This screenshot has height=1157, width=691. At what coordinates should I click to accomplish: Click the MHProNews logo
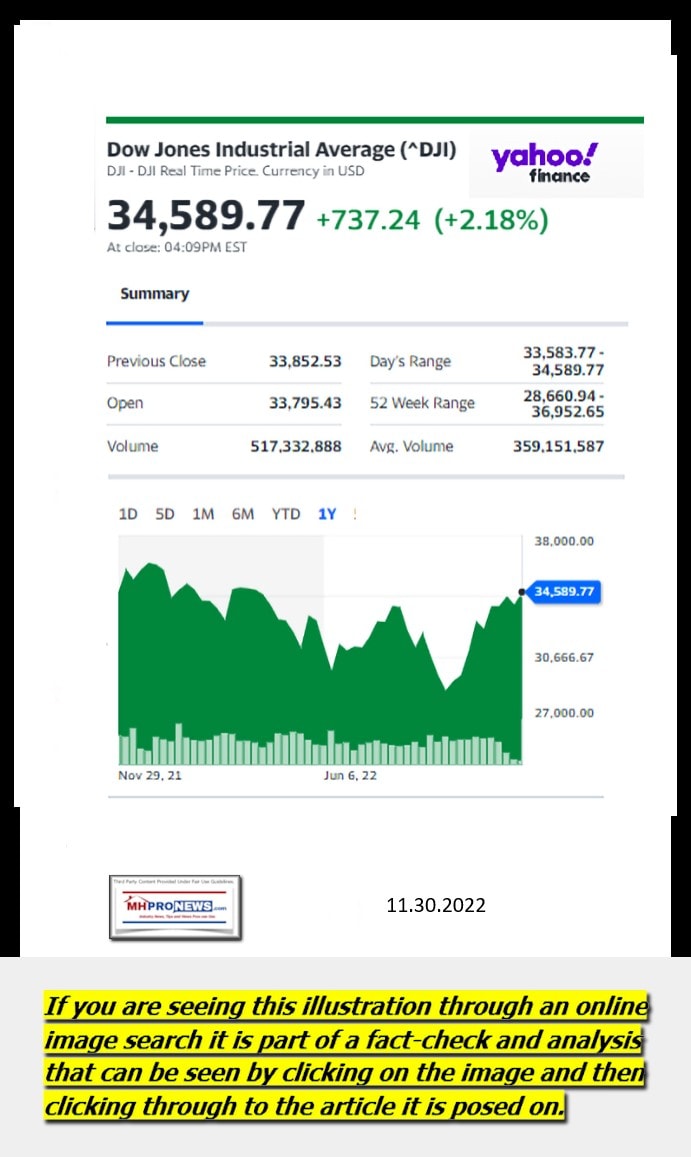(x=175, y=907)
